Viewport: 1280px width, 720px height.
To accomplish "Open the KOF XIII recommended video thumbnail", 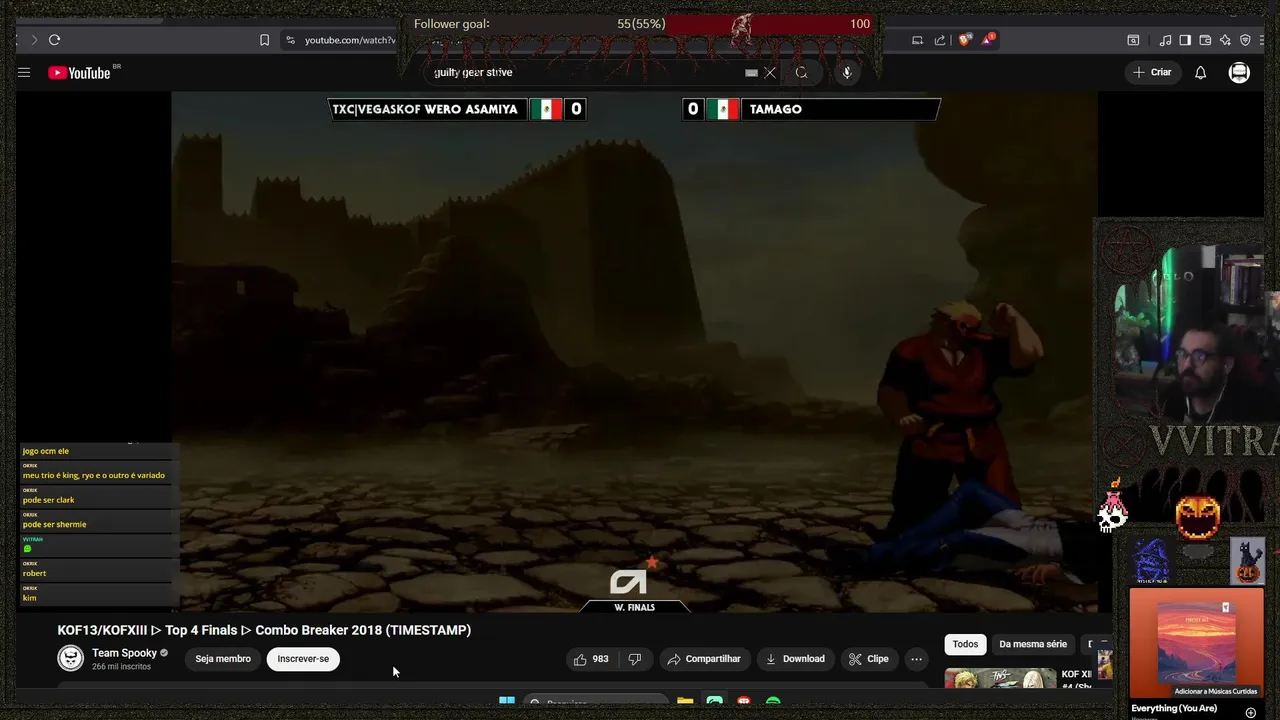I will [x=1000, y=679].
